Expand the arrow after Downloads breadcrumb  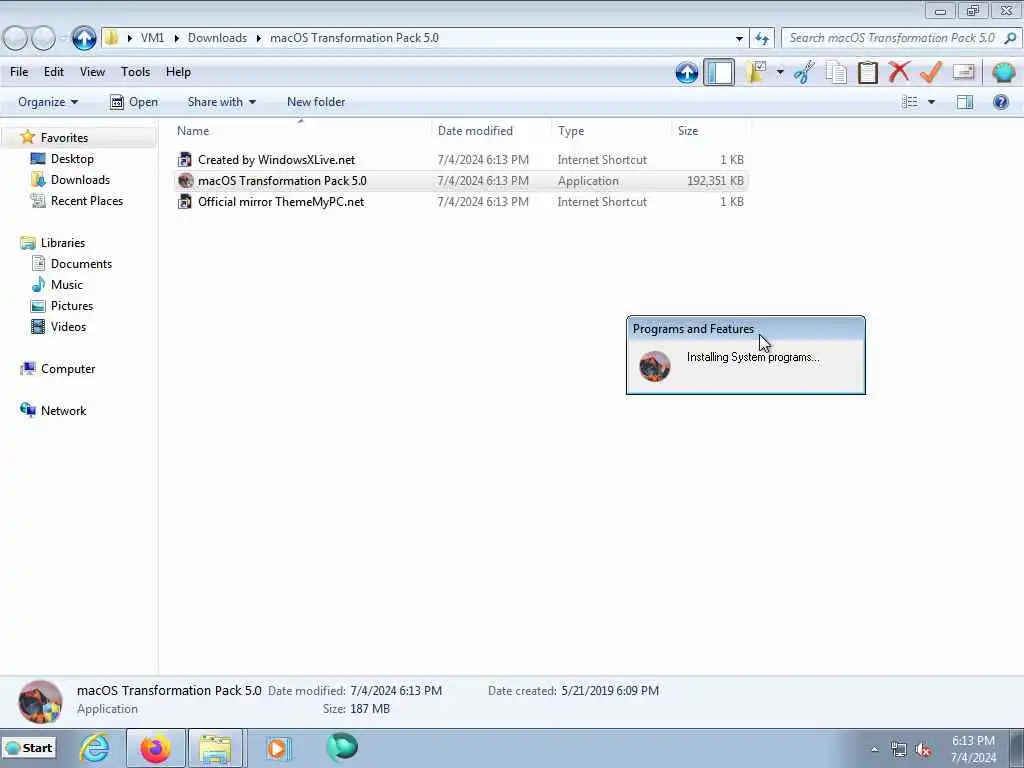point(259,38)
